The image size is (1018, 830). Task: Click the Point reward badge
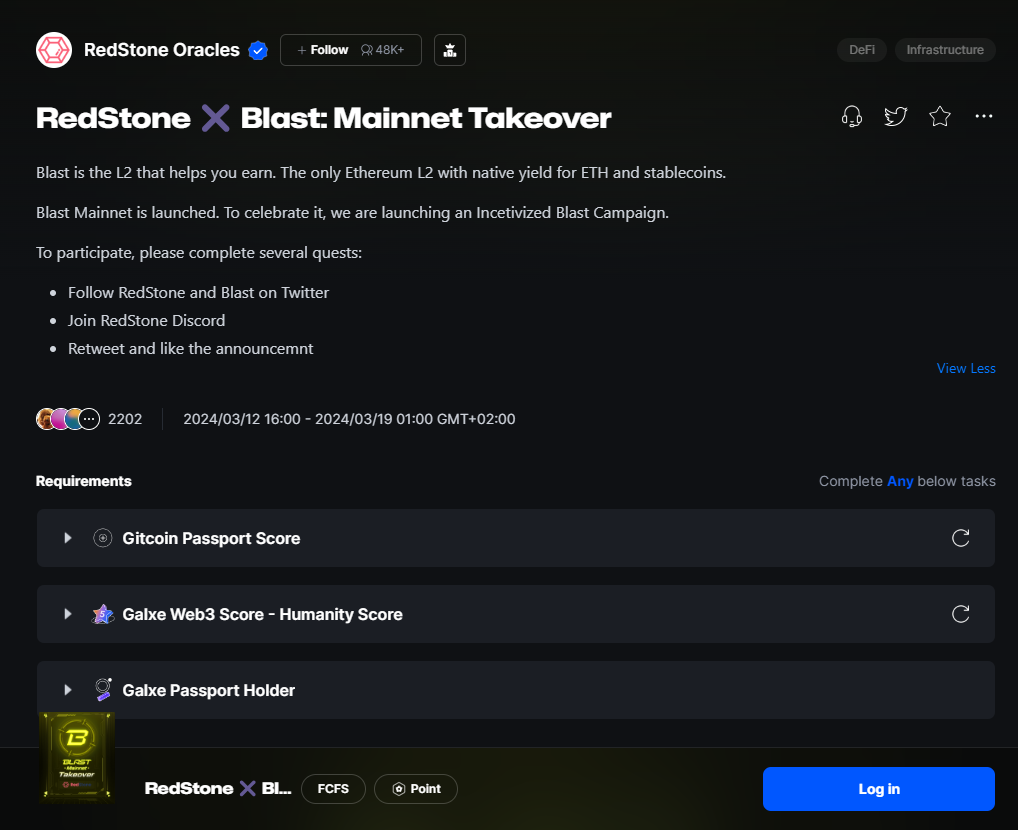click(416, 788)
